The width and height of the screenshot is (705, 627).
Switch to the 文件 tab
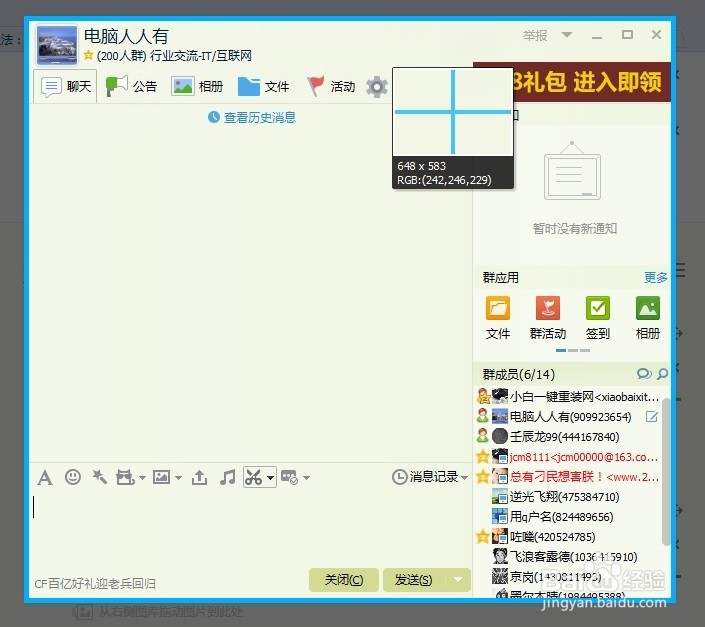[x=263, y=86]
